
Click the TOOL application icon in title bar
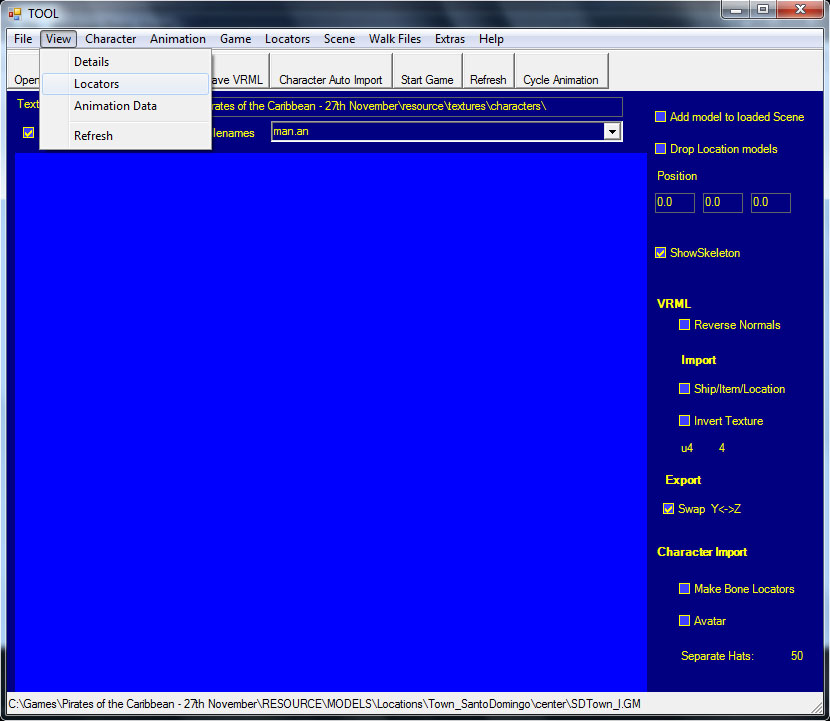[15, 13]
